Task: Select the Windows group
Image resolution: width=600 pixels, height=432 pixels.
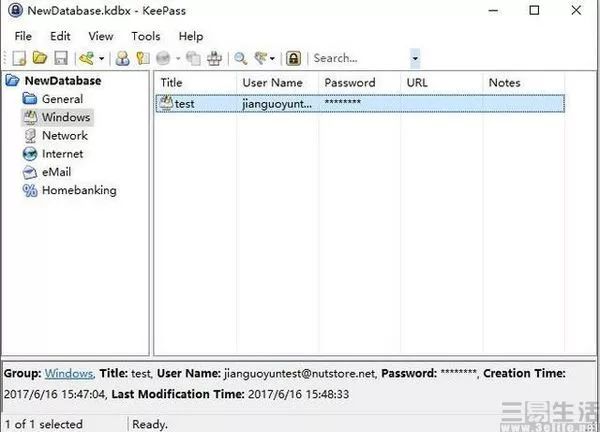Action: click(65, 117)
